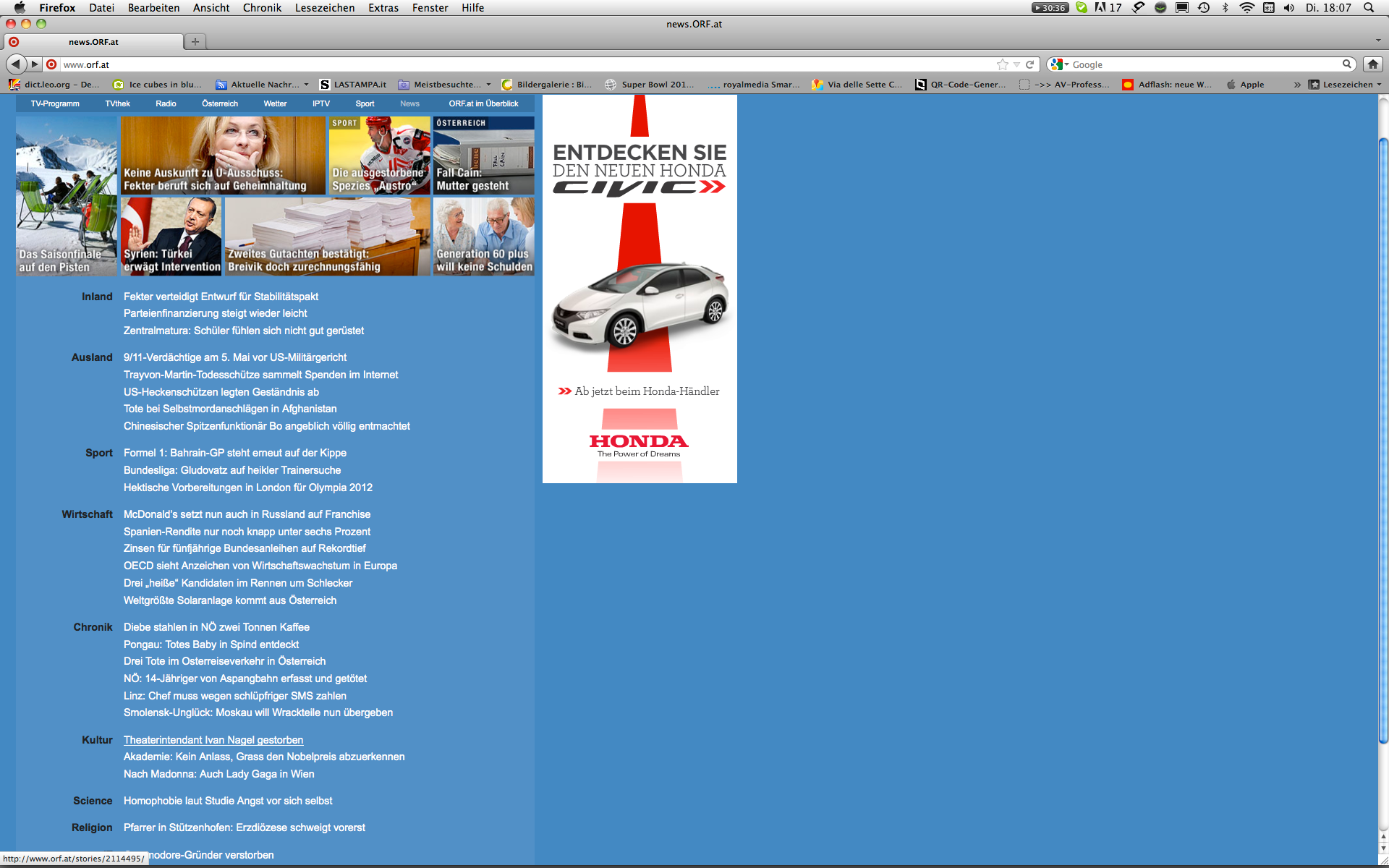Click the Wi-Fi status icon
The image size is (1389, 868).
click(1246, 7)
